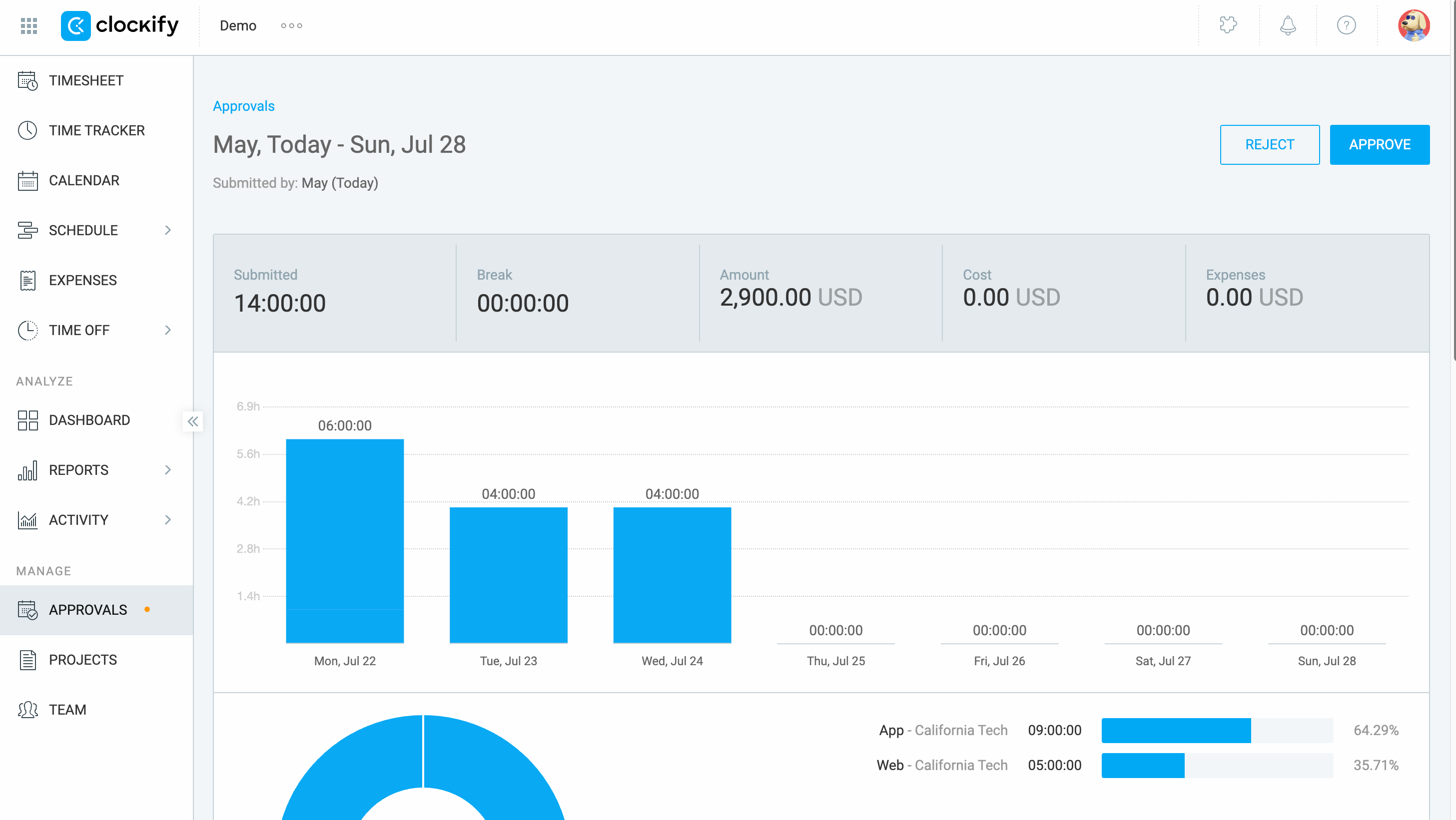This screenshot has width=1456, height=820.
Task: Click the Calendar sidebar icon
Action: [27, 181]
